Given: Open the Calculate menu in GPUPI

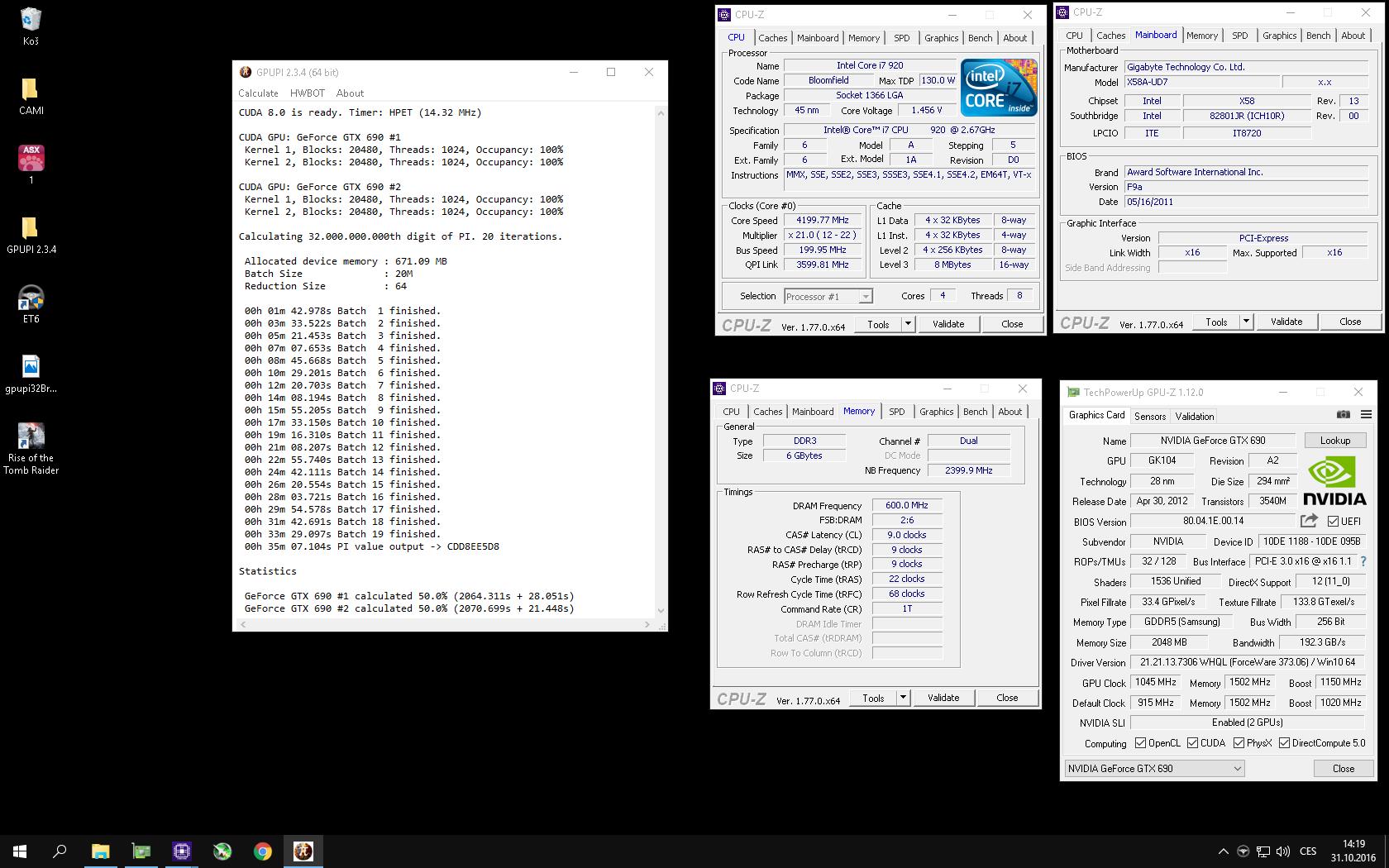Looking at the screenshot, I should pos(258,93).
